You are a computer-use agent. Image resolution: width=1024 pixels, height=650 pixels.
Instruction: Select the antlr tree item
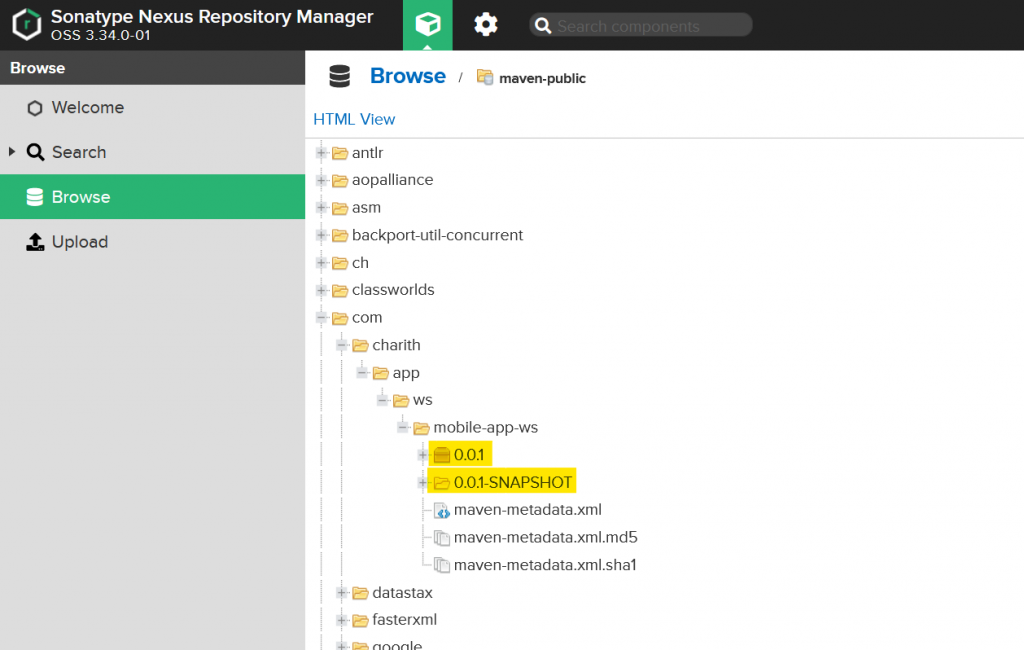point(368,153)
